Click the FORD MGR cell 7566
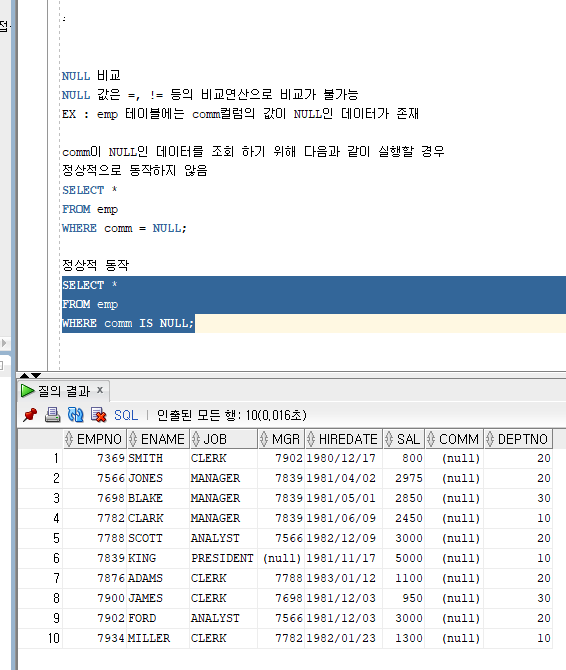 281,618
